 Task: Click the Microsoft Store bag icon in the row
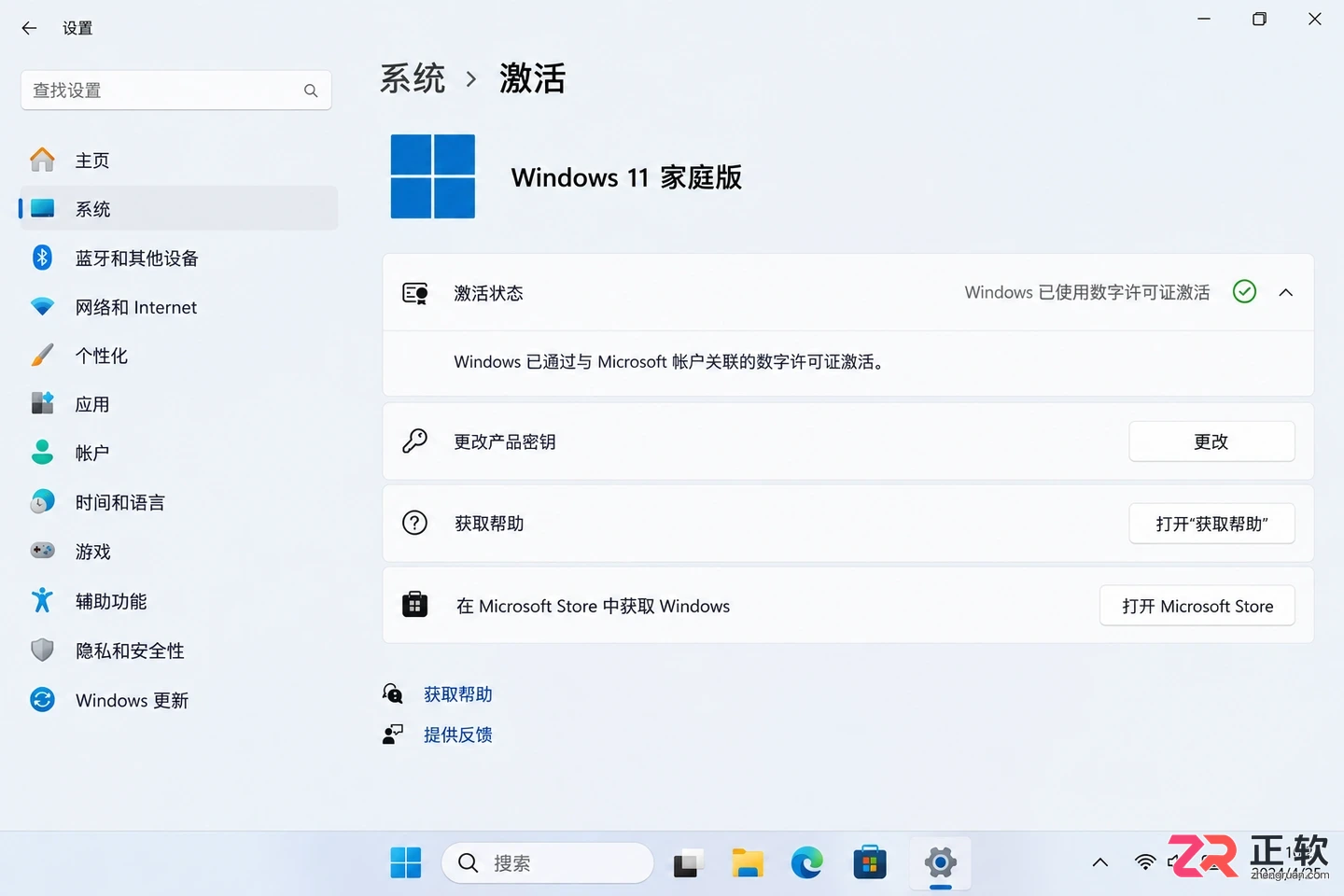414,605
